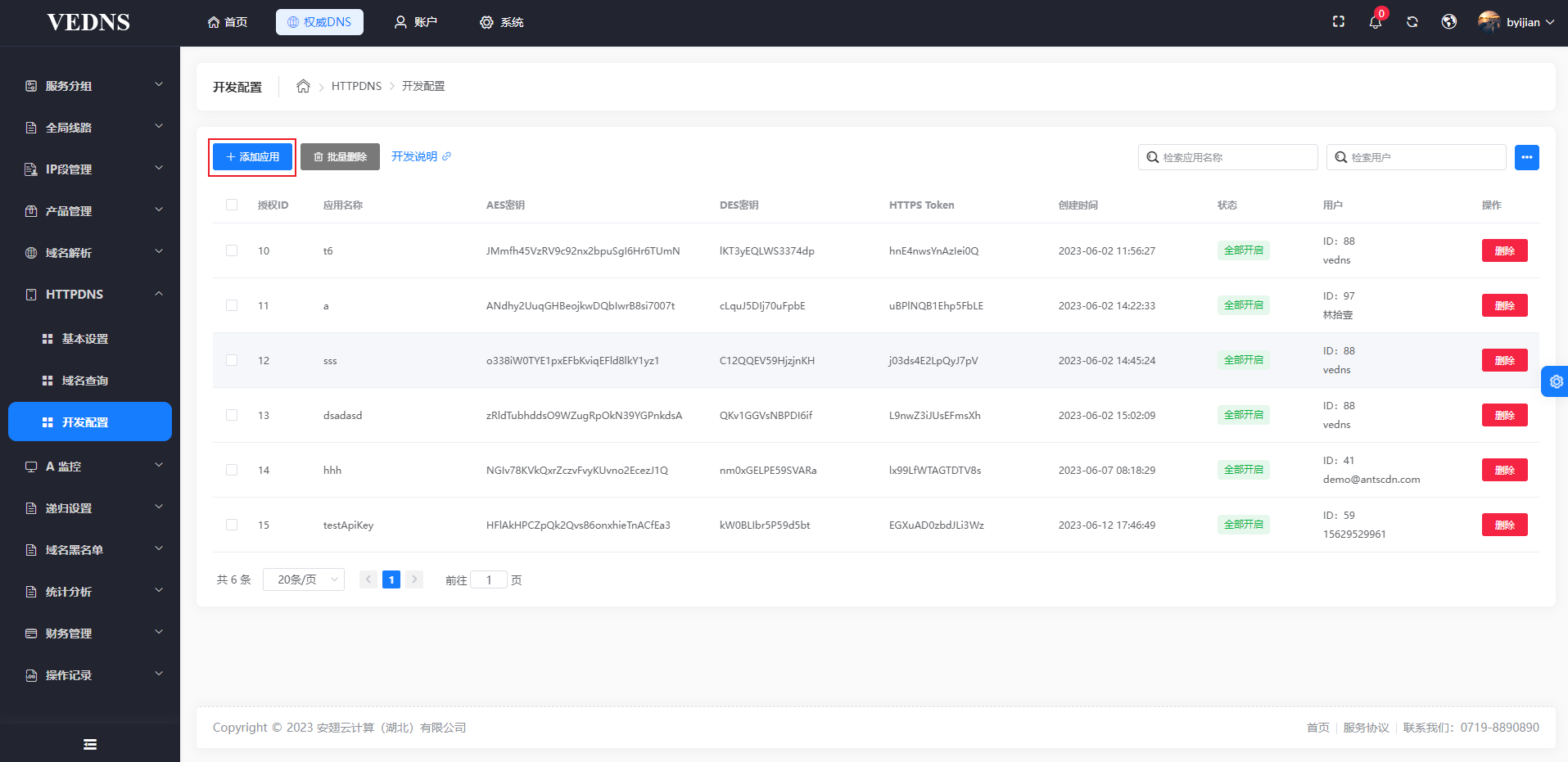Open the byijian user dropdown arrow
Image resolution: width=1568 pixels, height=762 pixels.
1550,22
